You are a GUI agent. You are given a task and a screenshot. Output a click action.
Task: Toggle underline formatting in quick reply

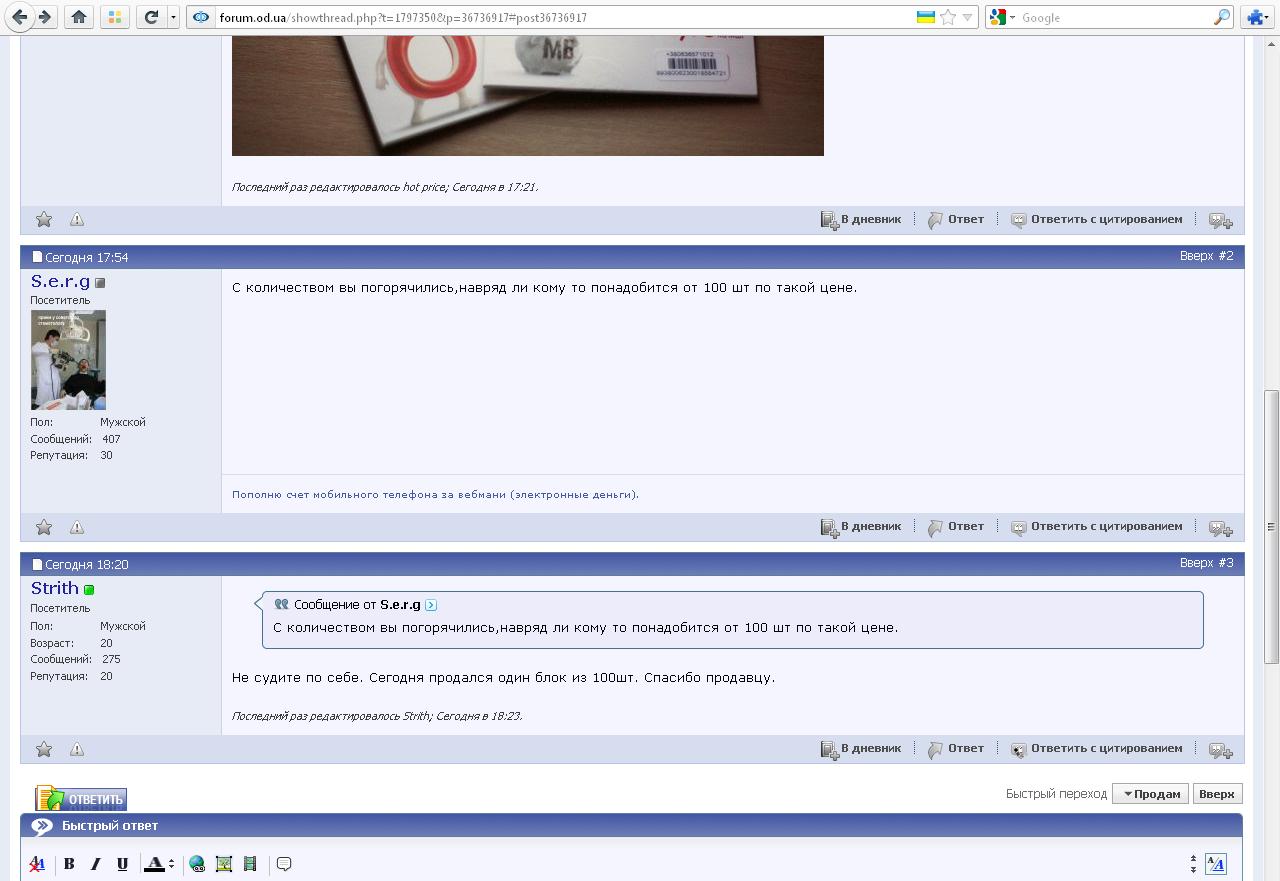tap(122, 864)
